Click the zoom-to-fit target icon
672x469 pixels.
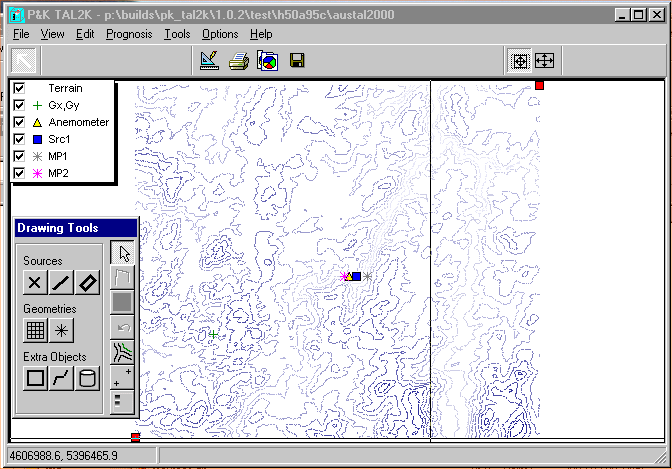click(x=519, y=60)
